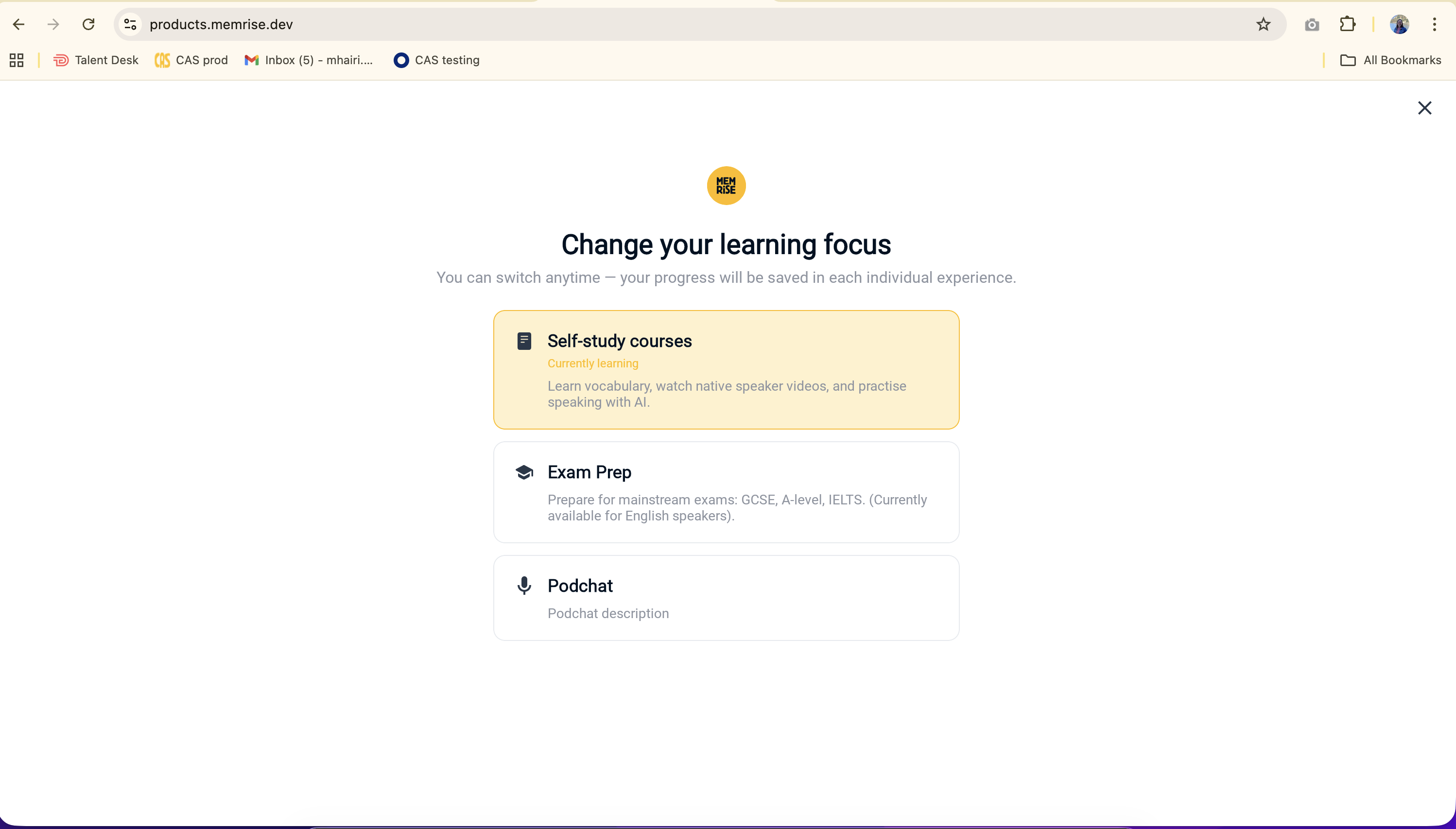Reload the current page
Viewport: 1456px width, 829px height.
tap(88, 24)
